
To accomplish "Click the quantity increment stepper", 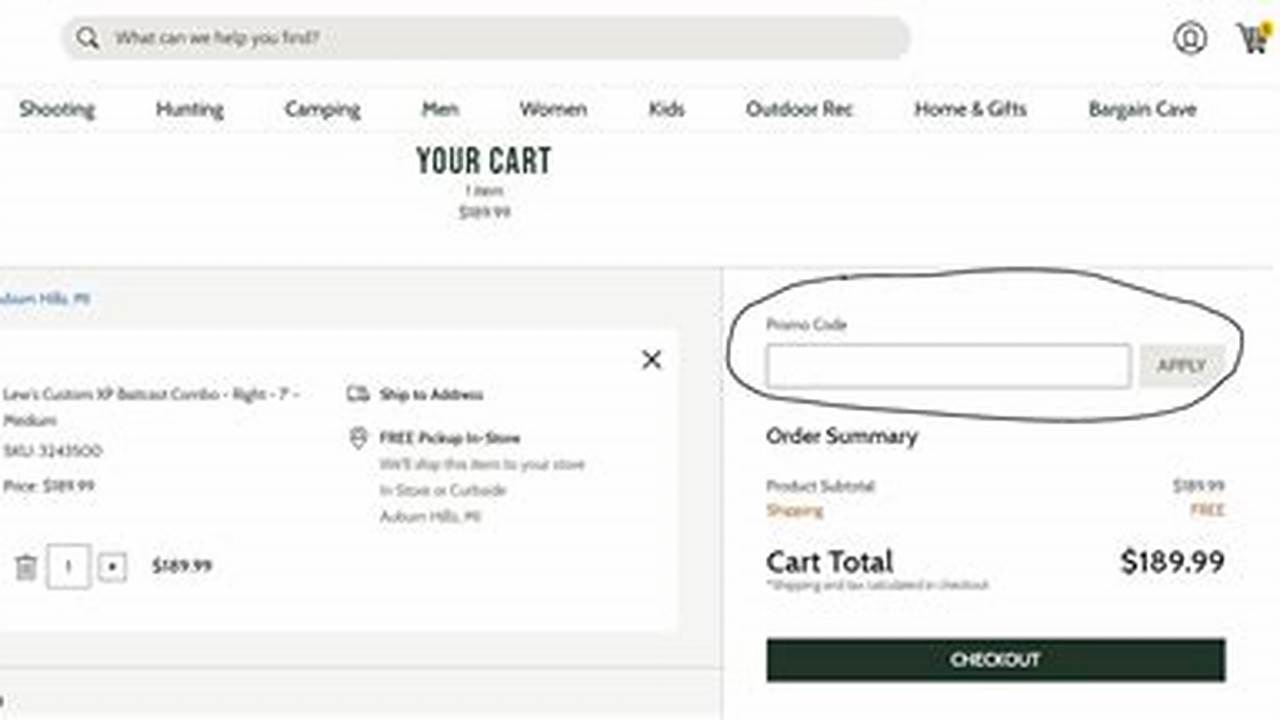I will coord(111,567).
